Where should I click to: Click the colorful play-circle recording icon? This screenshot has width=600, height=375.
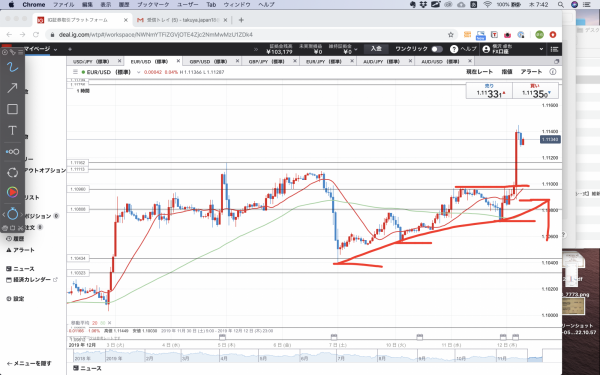point(12,192)
